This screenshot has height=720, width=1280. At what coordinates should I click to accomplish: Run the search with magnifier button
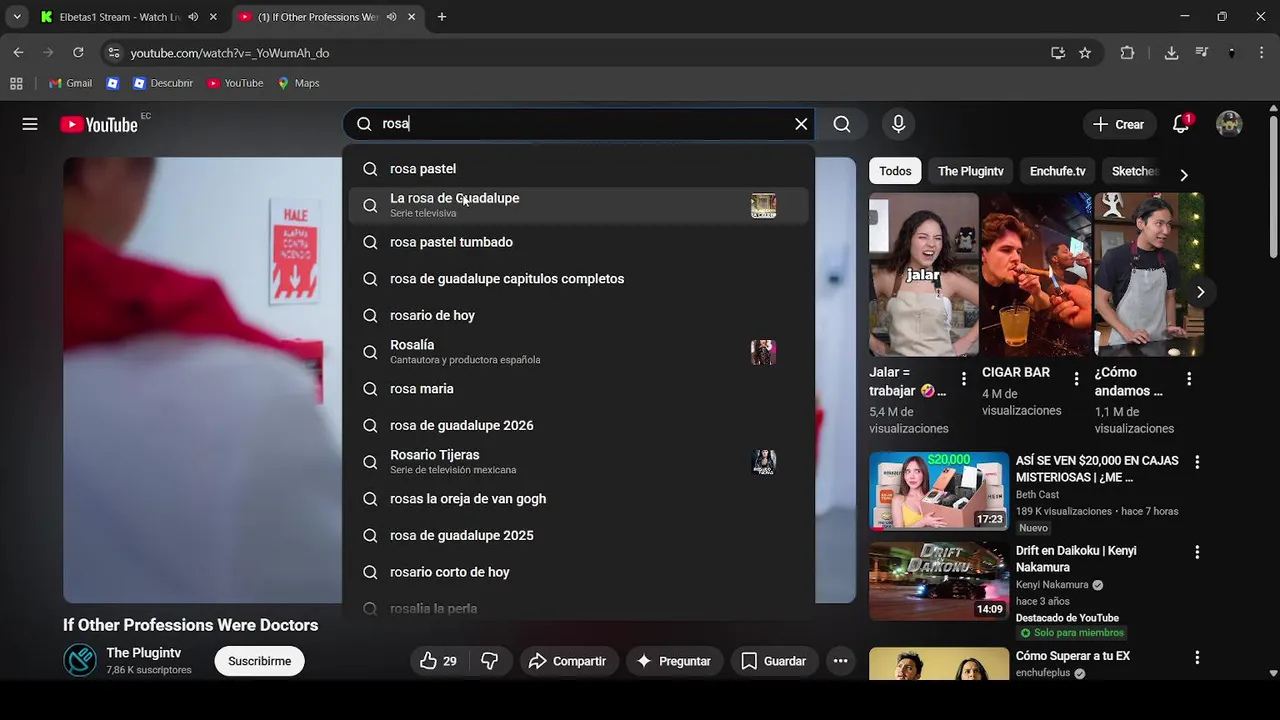click(x=842, y=124)
